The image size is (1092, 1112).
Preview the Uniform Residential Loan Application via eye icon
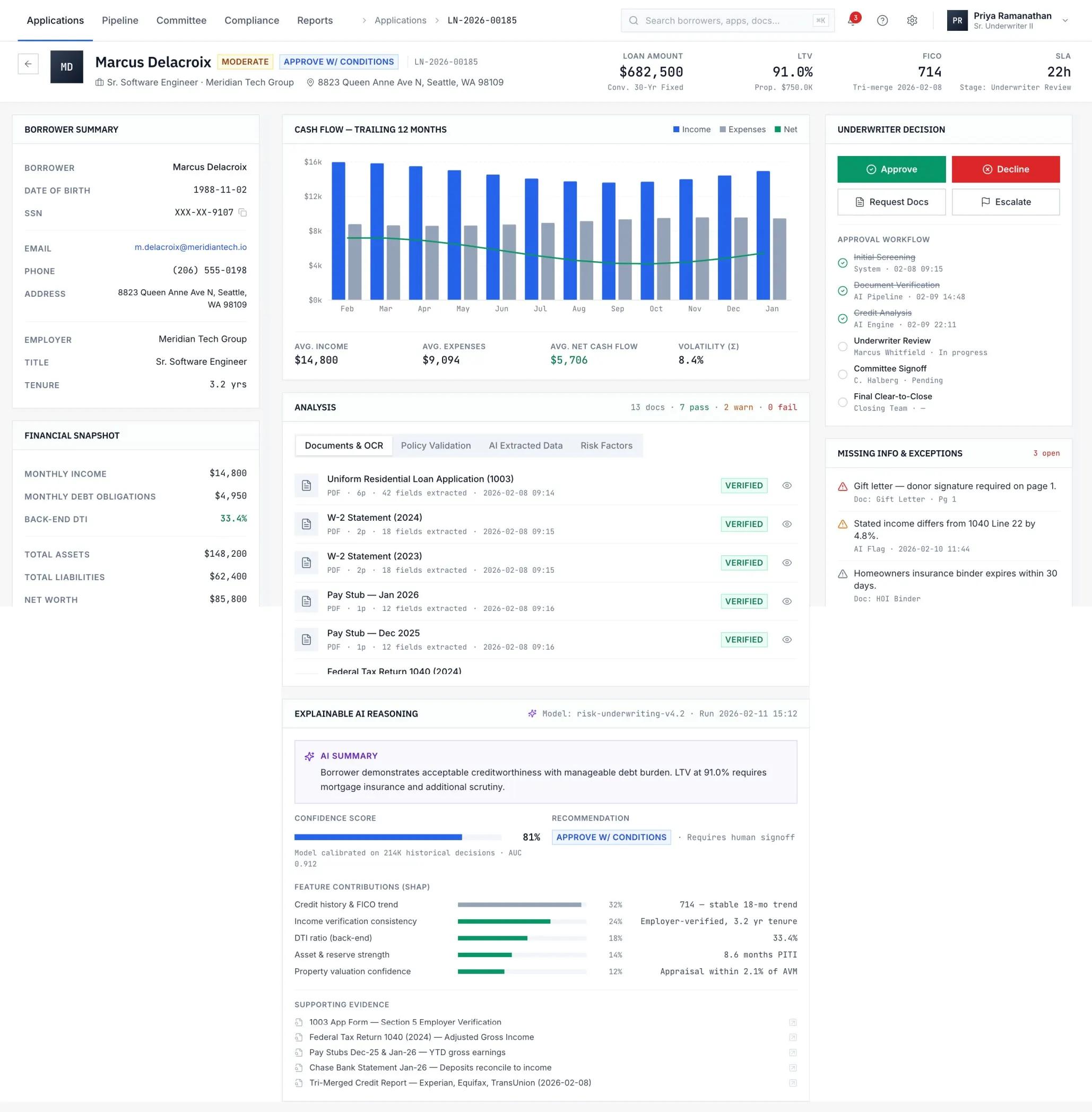pyautogui.click(x=787, y=486)
